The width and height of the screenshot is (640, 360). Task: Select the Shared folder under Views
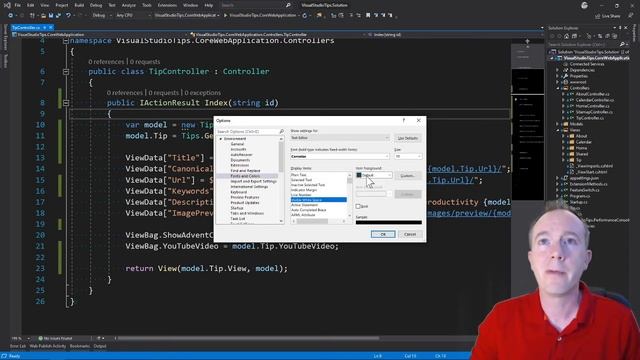[582, 154]
